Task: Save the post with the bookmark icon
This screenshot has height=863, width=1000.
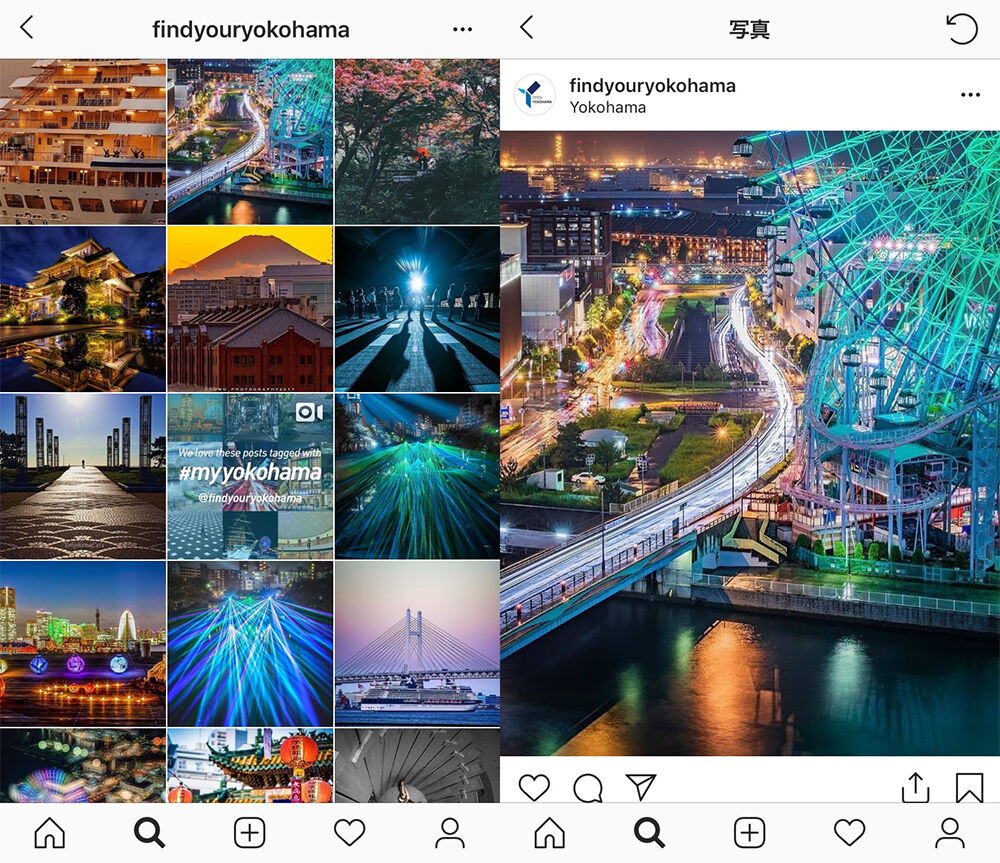Action: (x=969, y=788)
